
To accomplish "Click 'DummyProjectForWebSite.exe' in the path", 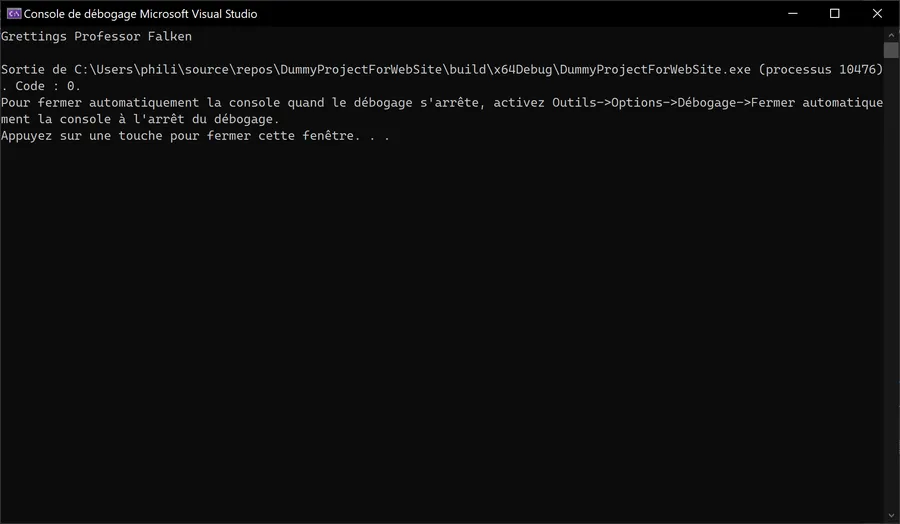I will [655, 69].
